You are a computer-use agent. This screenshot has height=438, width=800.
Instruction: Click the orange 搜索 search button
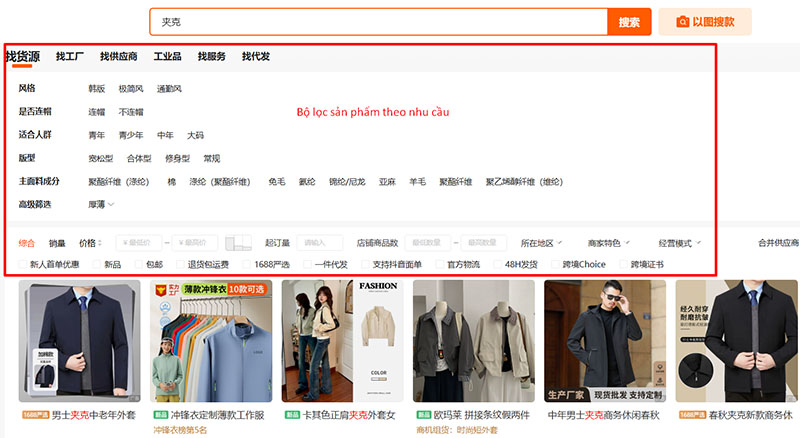(629, 22)
